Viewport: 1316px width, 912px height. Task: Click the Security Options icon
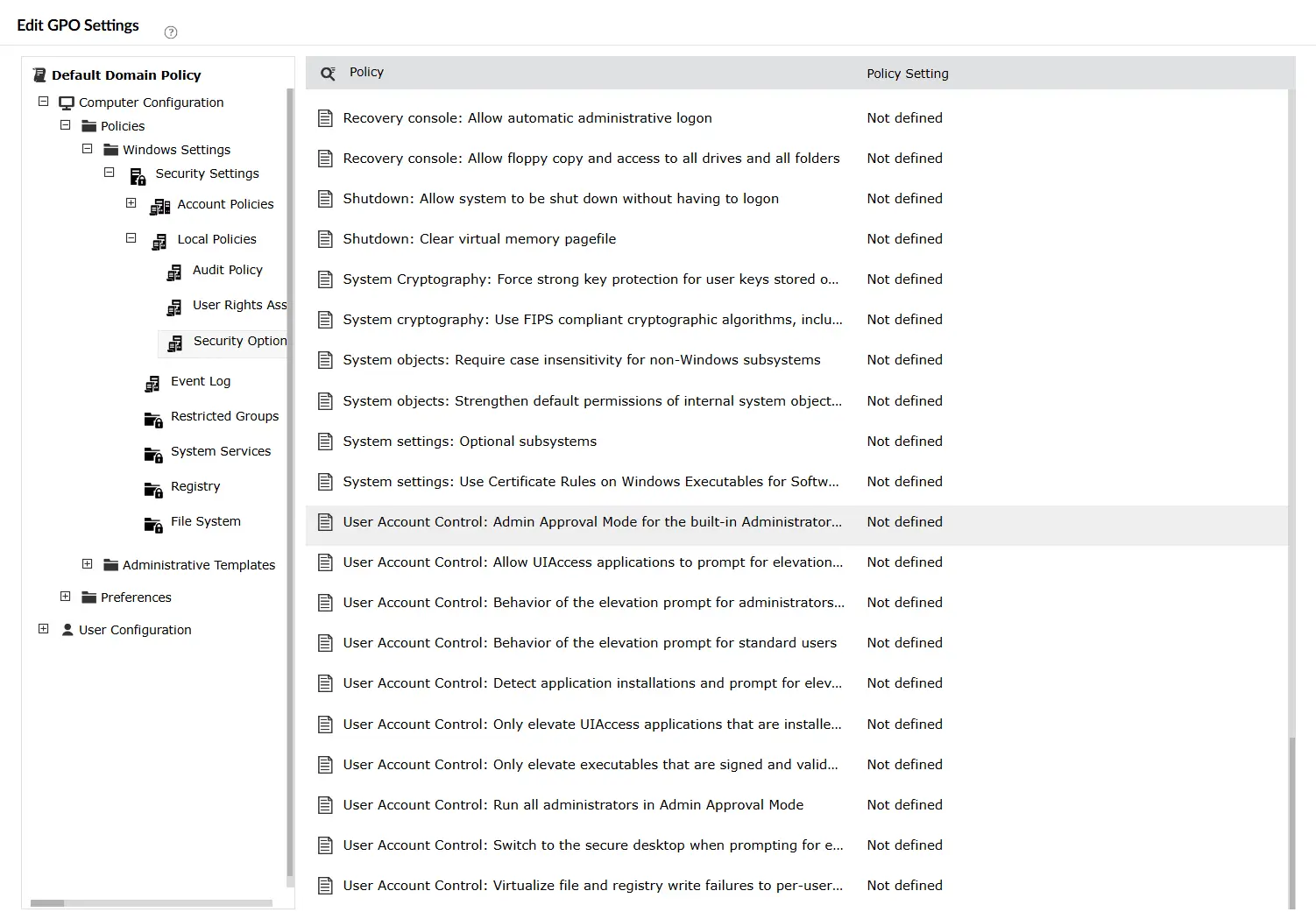pos(175,343)
